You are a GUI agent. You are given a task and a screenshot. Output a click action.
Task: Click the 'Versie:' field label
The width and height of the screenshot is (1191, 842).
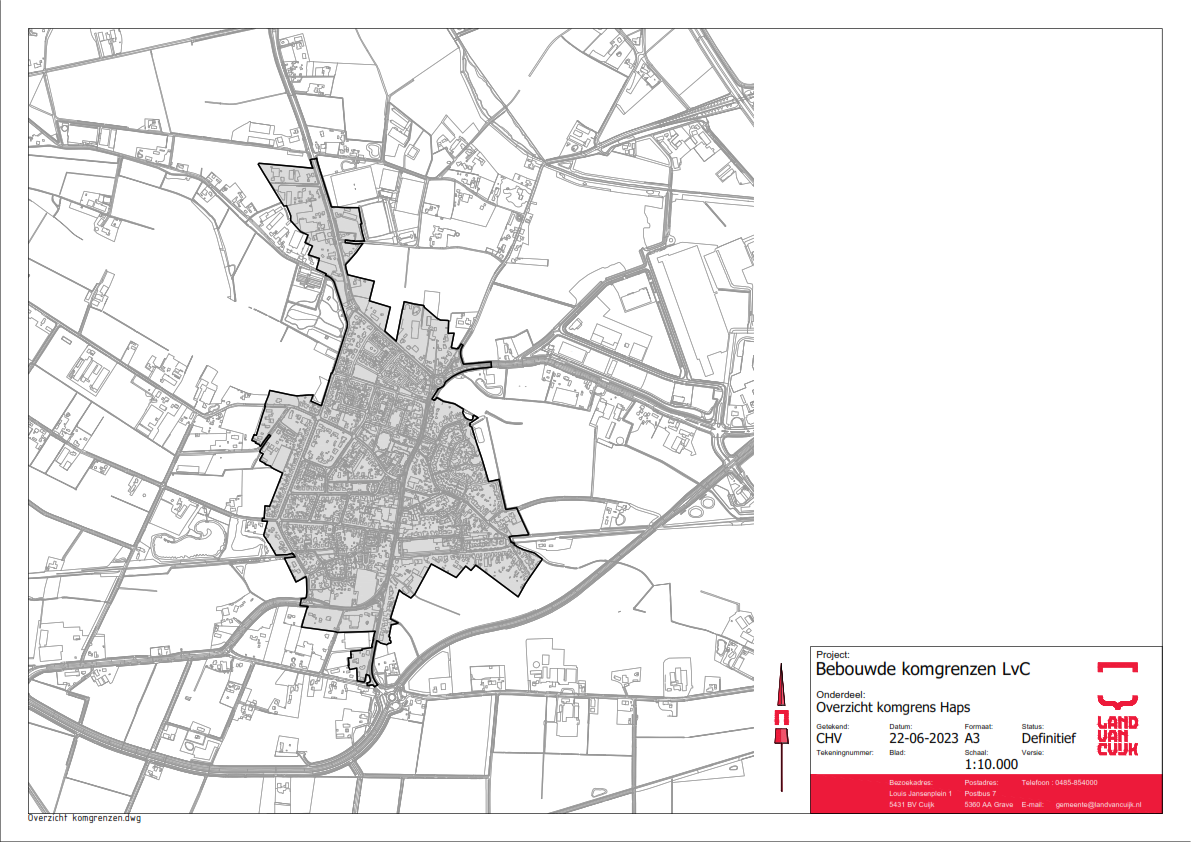coord(1033,751)
